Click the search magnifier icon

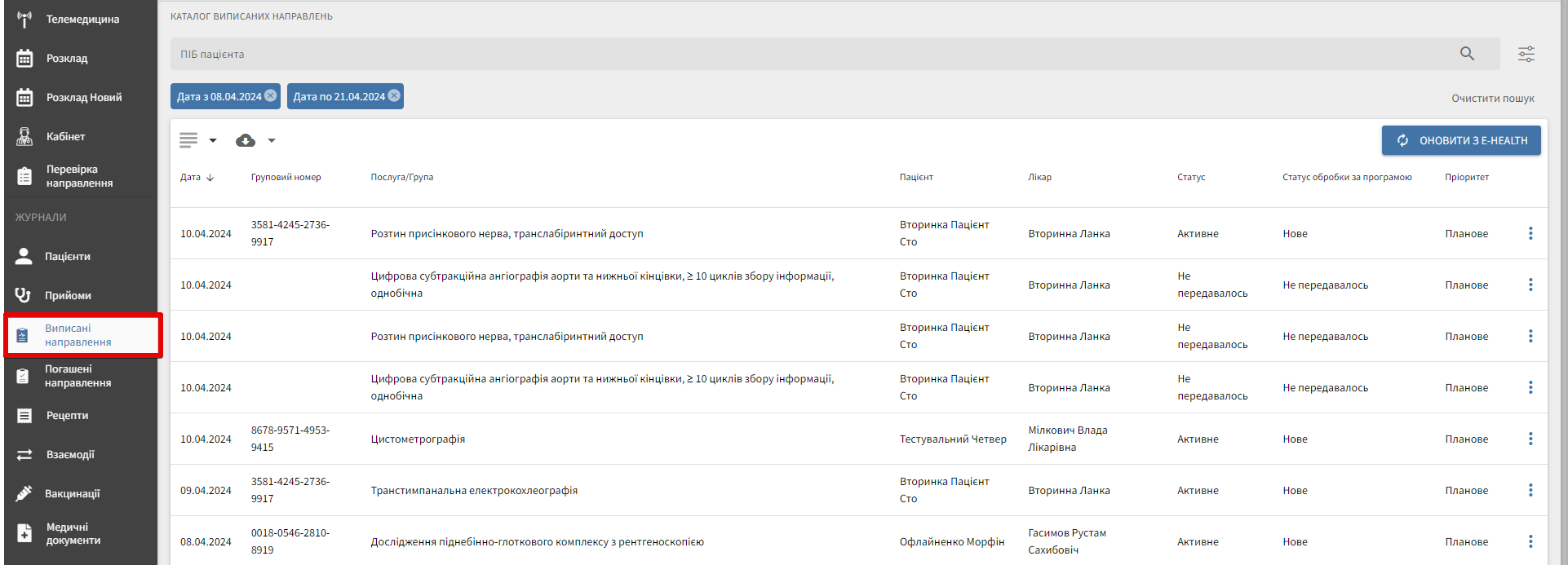1467,54
